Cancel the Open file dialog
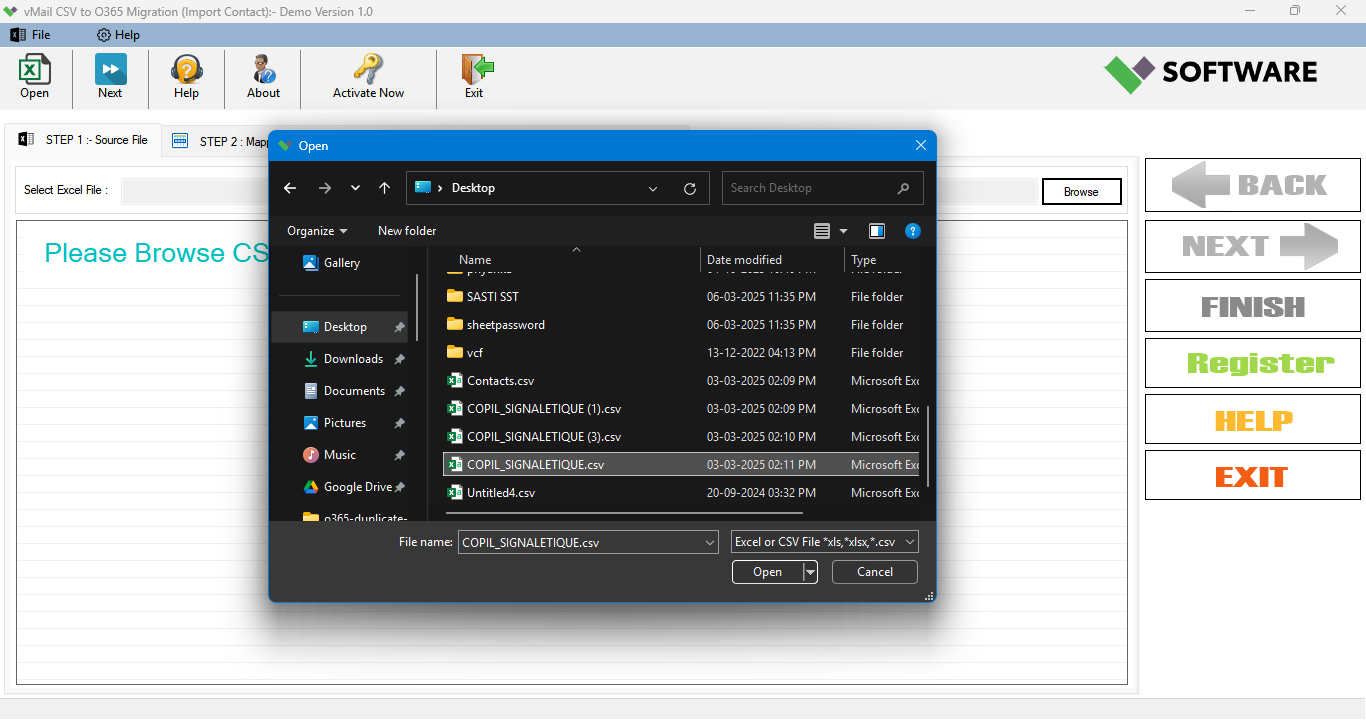 click(x=875, y=572)
